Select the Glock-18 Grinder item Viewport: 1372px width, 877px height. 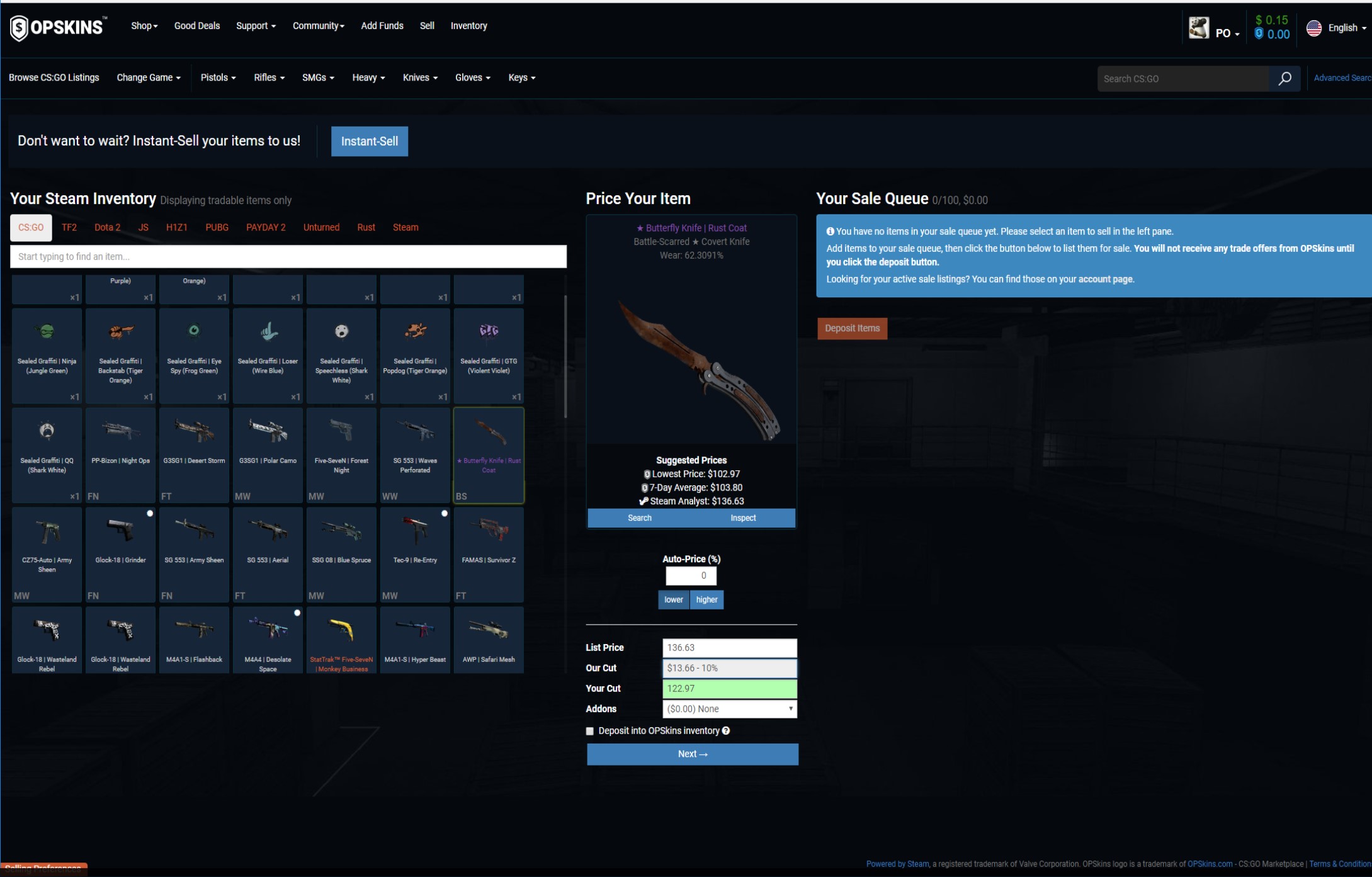click(120, 555)
